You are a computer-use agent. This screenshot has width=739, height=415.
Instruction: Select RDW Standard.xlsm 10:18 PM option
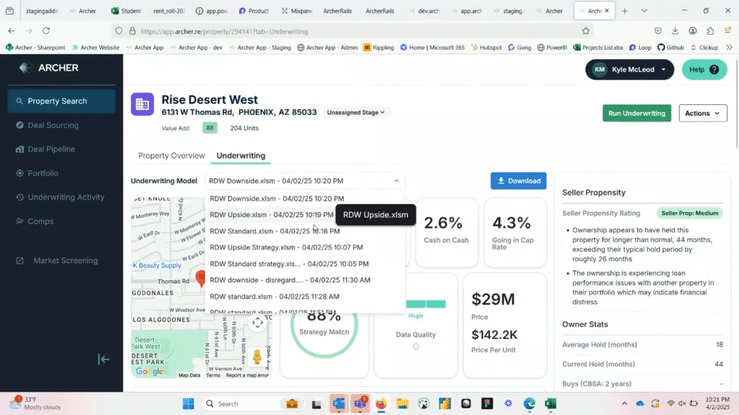point(304,231)
